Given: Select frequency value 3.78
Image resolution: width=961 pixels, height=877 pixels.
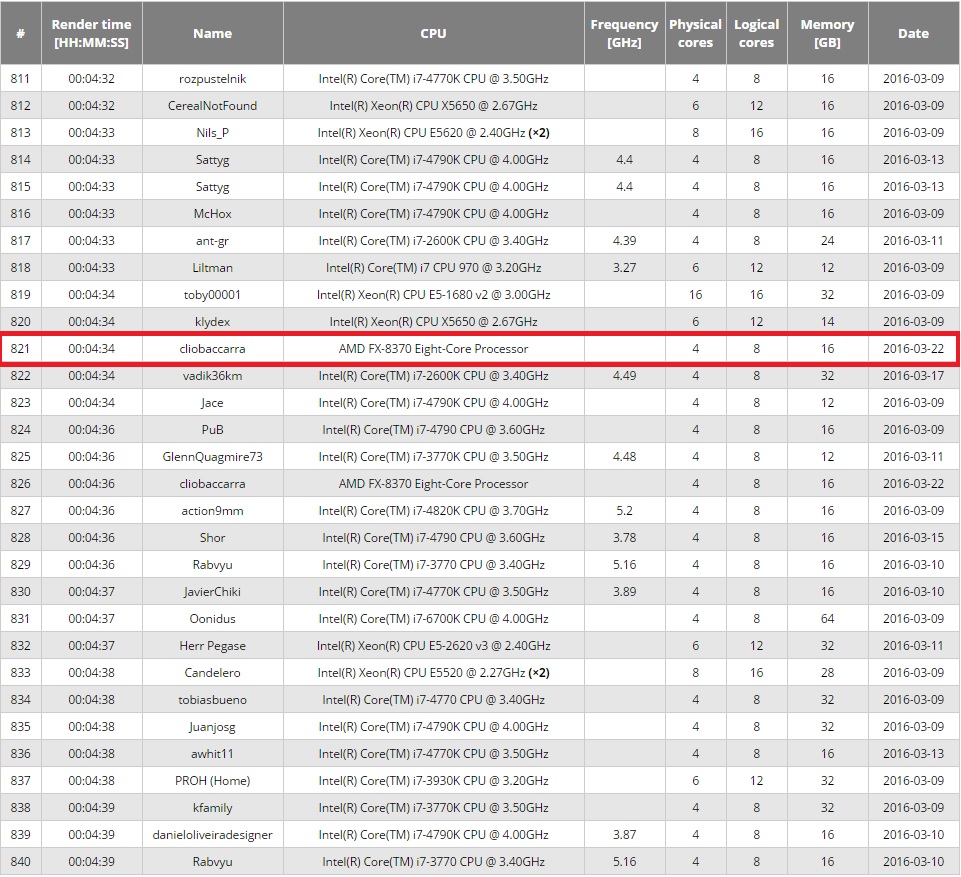Looking at the screenshot, I should [x=624, y=537].
